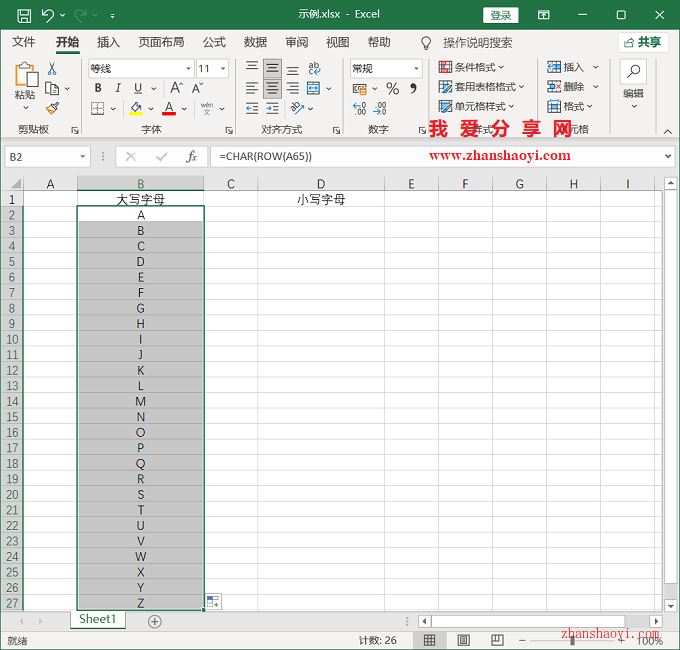This screenshot has height=650, width=680.
Task: Open 条件格式 conditional formatting menu
Action: click(x=471, y=67)
